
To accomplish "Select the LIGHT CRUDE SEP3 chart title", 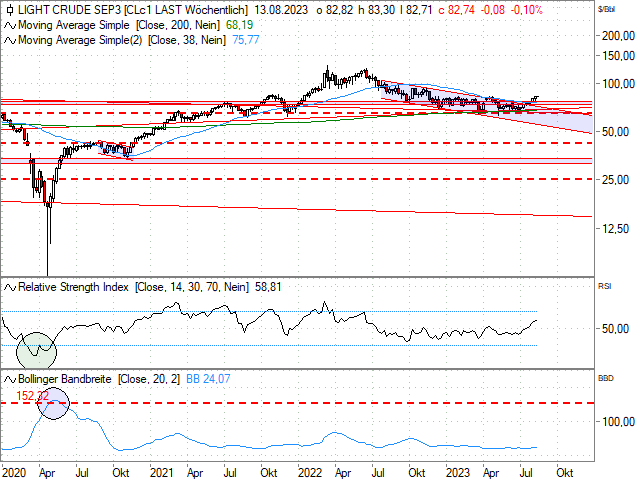I will click(x=133, y=10).
